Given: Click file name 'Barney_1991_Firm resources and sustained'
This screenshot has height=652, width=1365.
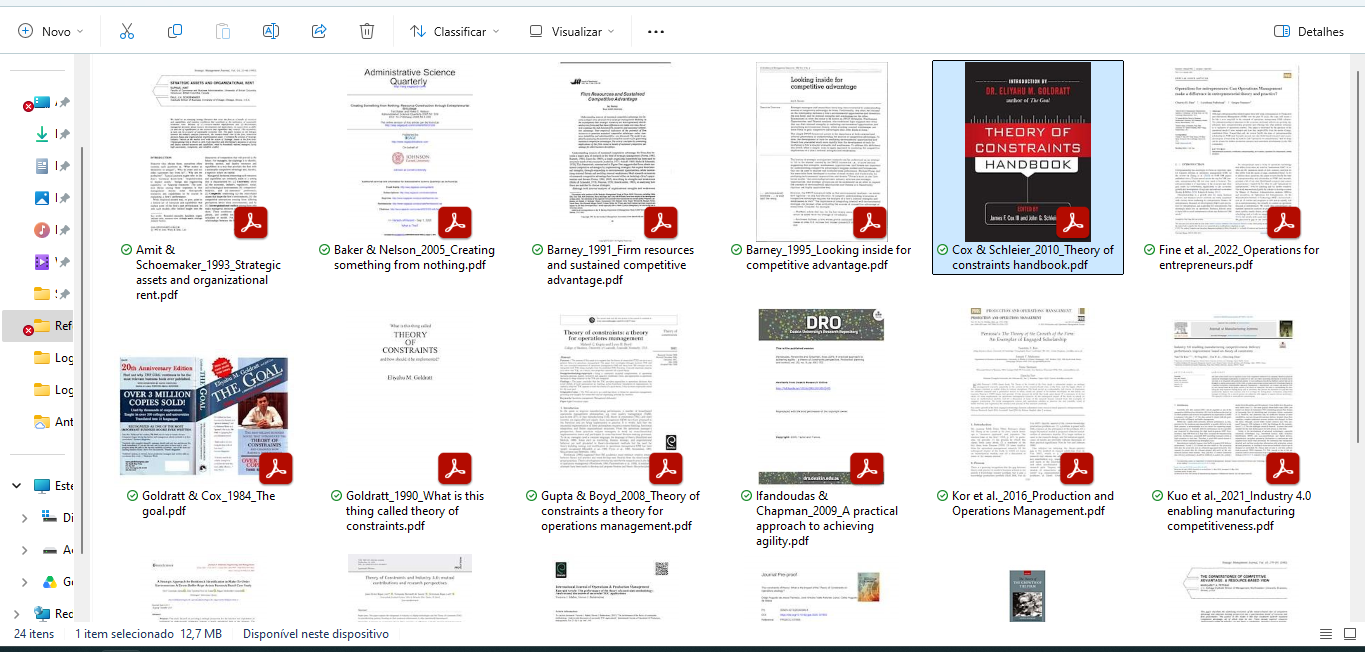Looking at the screenshot, I should click(620, 265).
